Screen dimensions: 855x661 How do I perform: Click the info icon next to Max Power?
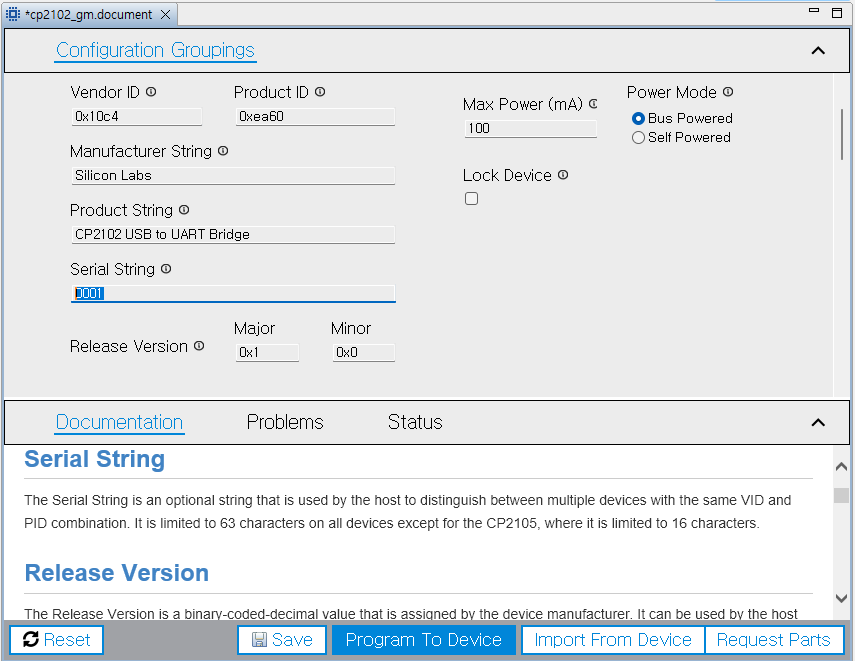tap(593, 104)
